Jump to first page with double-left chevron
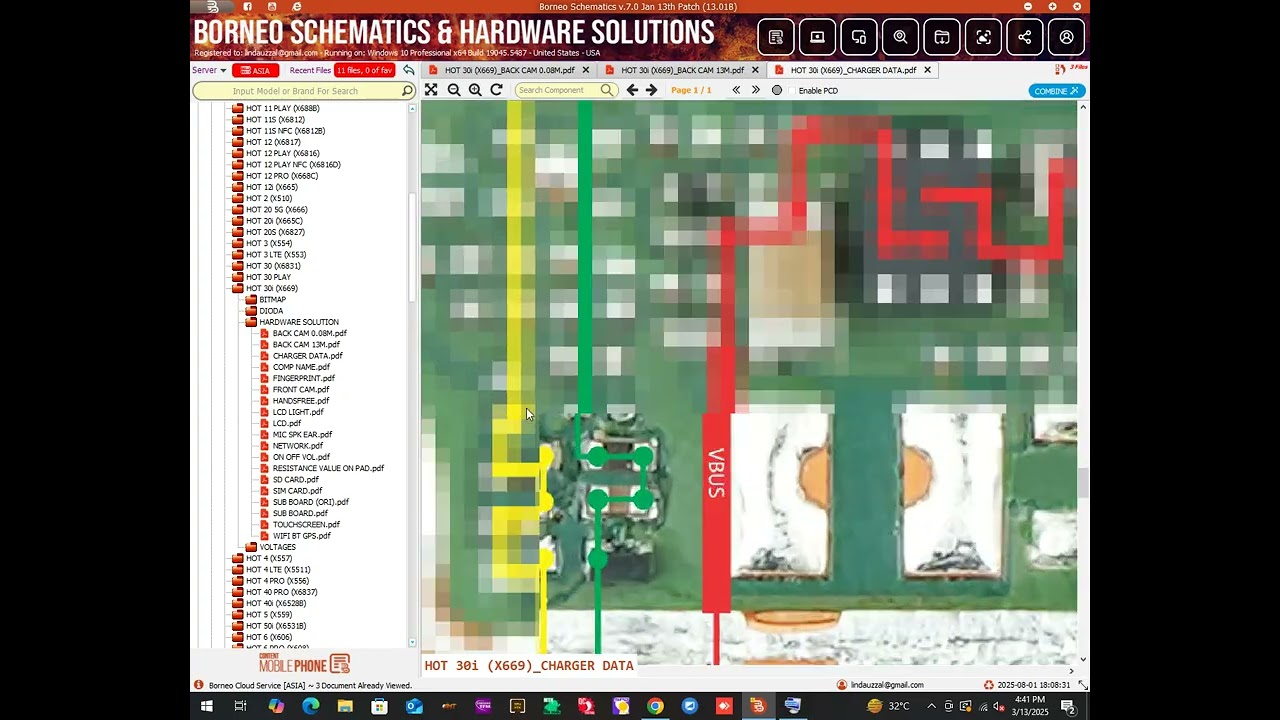1280x720 pixels. 736,90
